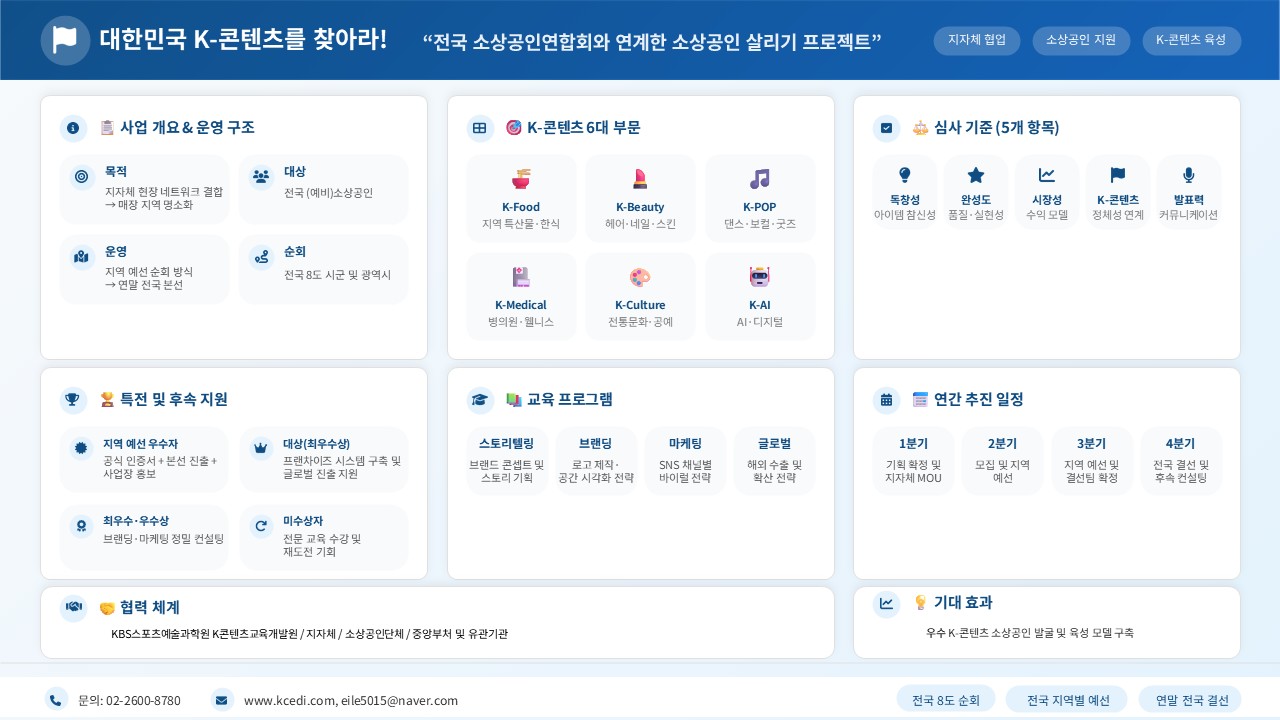Viewport: 1280px width, 720px height.
Task: Click the K-Food bowl icon
Action: [521, 179]
